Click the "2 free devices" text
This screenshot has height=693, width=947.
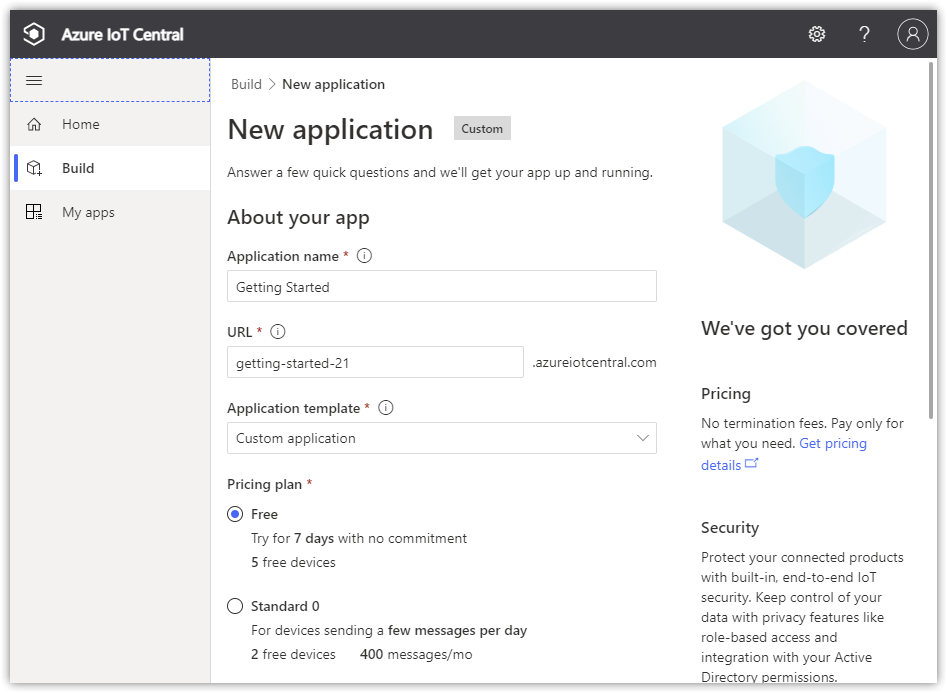[x=294, y=654]
